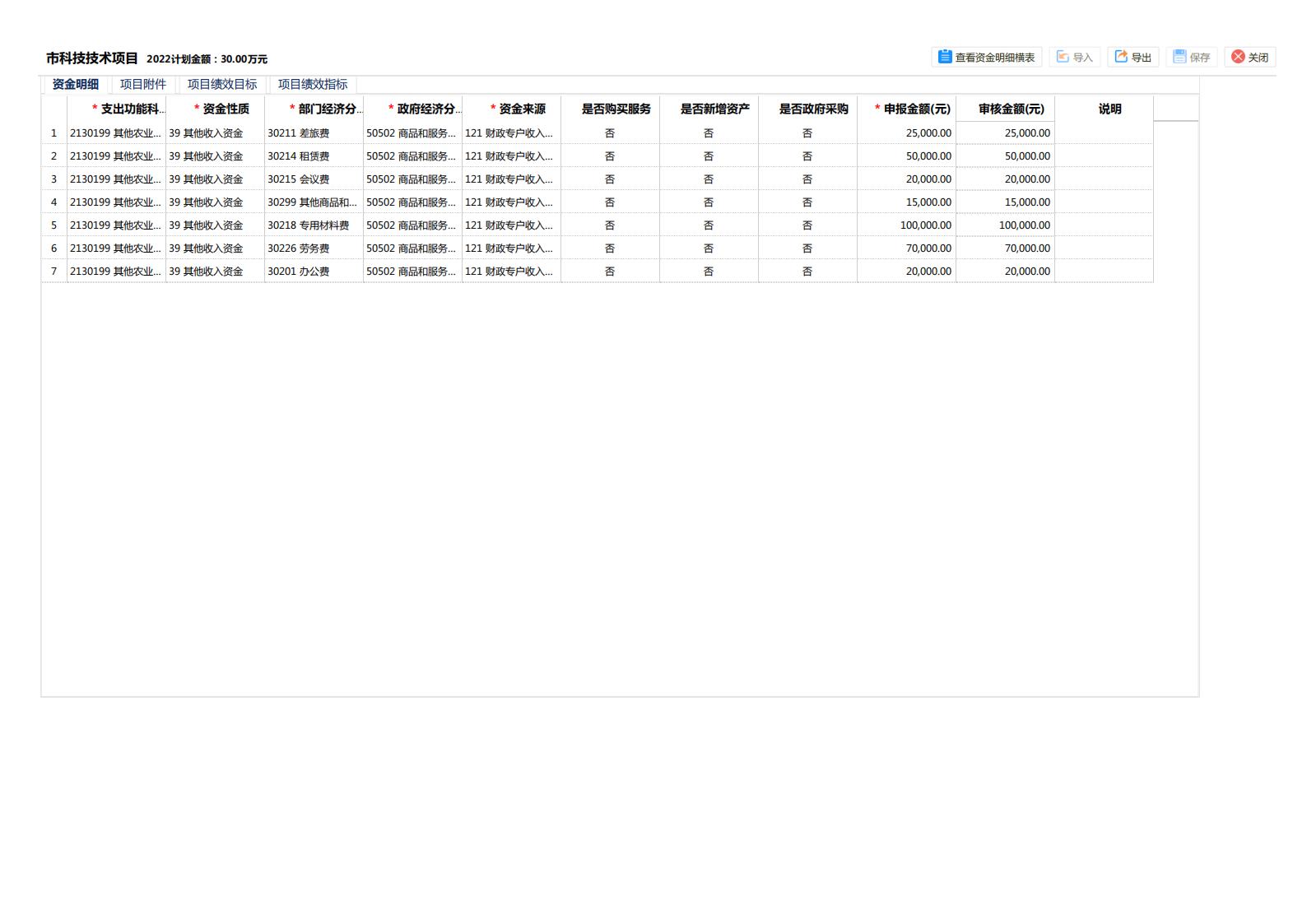Click 申报金额 70,000.00 in the 劳务费 row
Screen dimensions: 1307x924
pos(906,248)
